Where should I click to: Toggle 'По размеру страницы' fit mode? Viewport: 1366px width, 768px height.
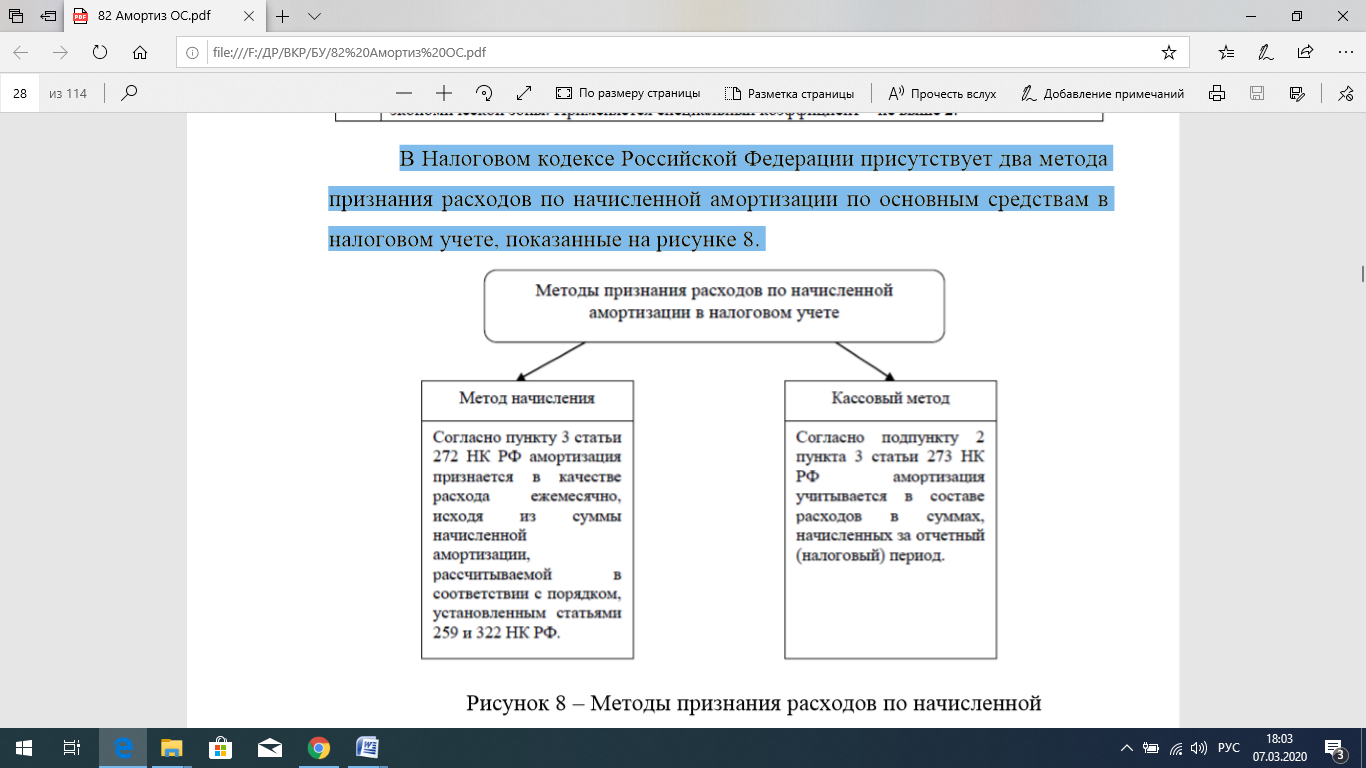pyautogui.click(x=628, y=93)
